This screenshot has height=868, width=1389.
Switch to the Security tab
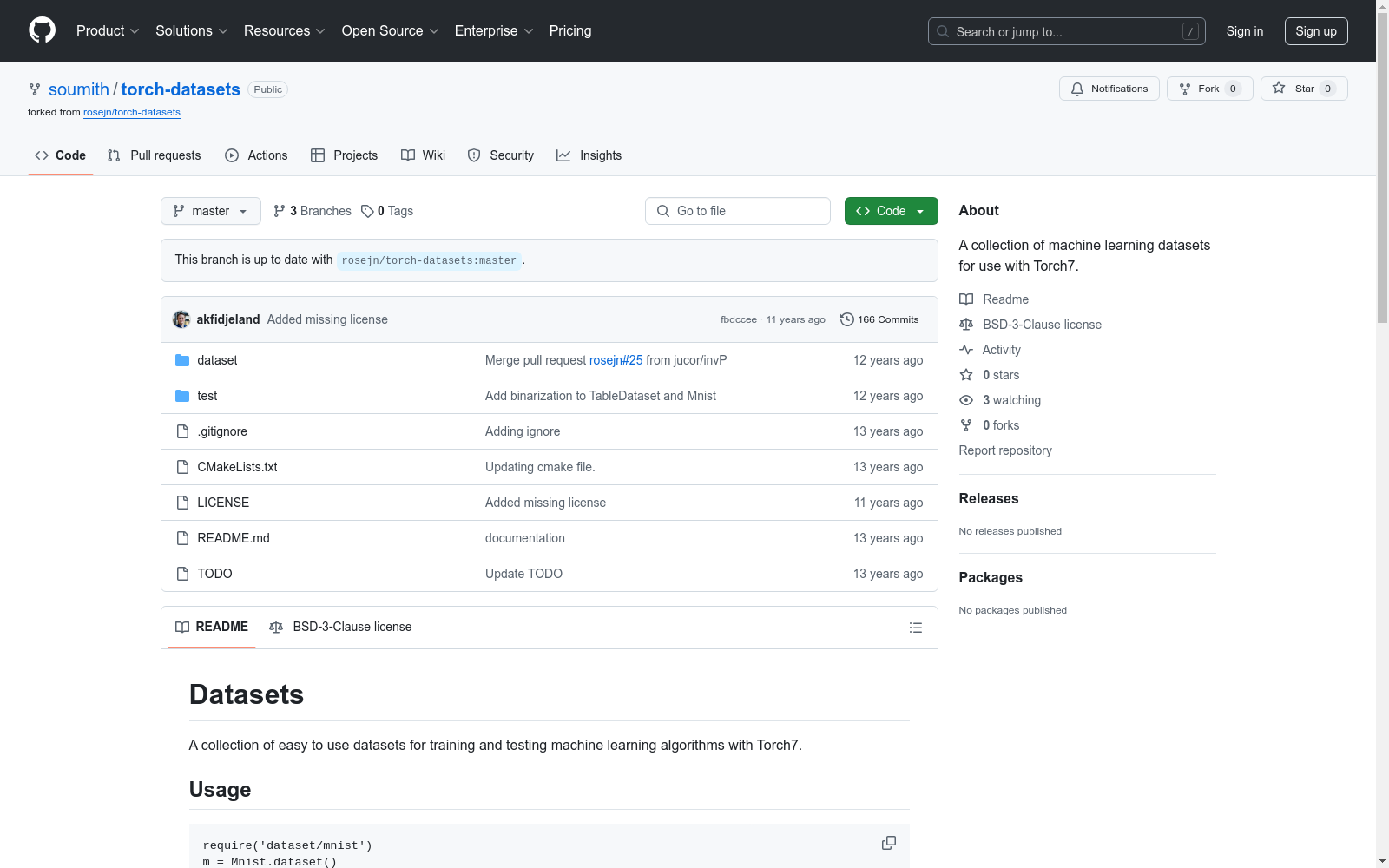(501, 155)
